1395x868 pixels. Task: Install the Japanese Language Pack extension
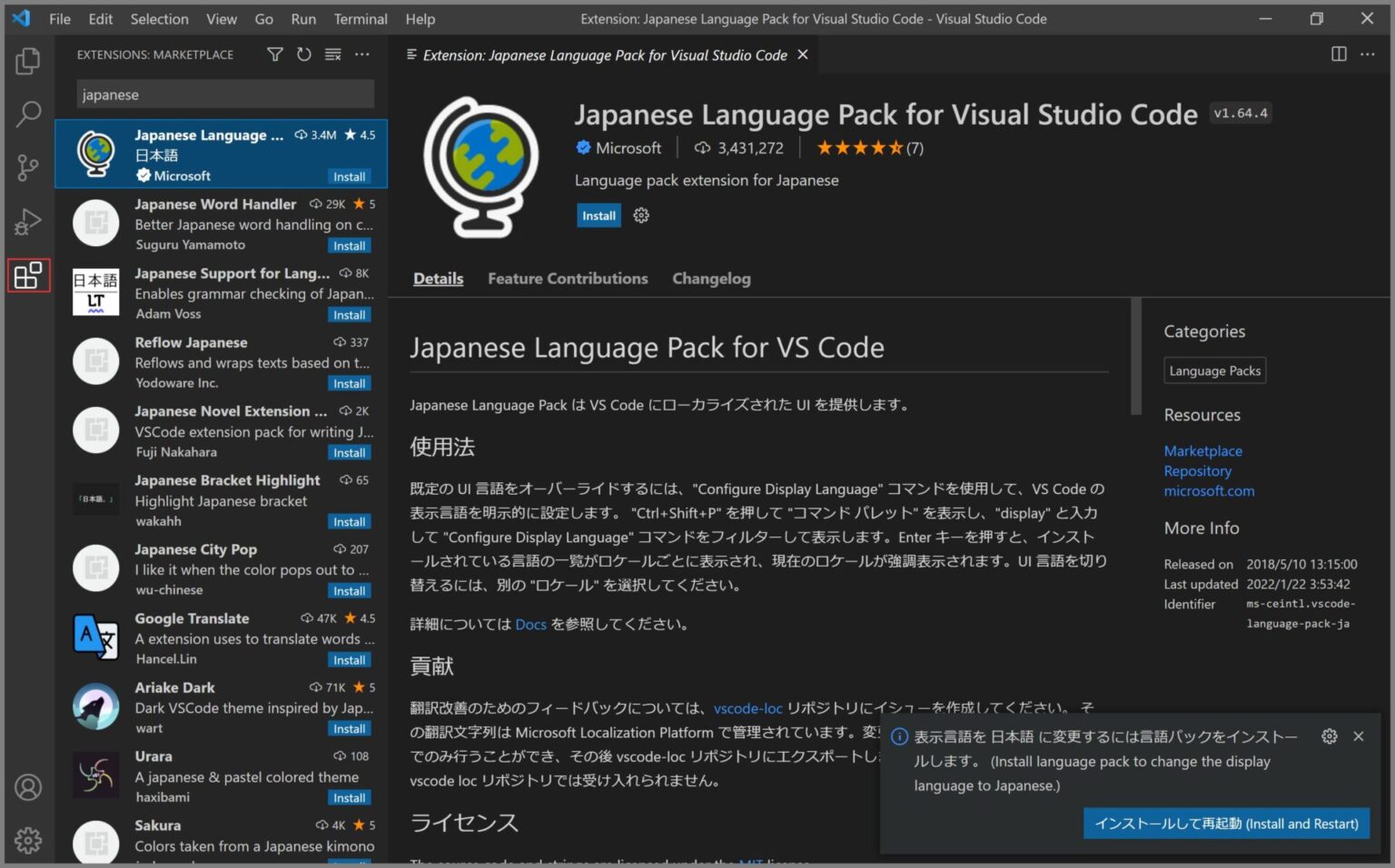click(x=598, y=215)
